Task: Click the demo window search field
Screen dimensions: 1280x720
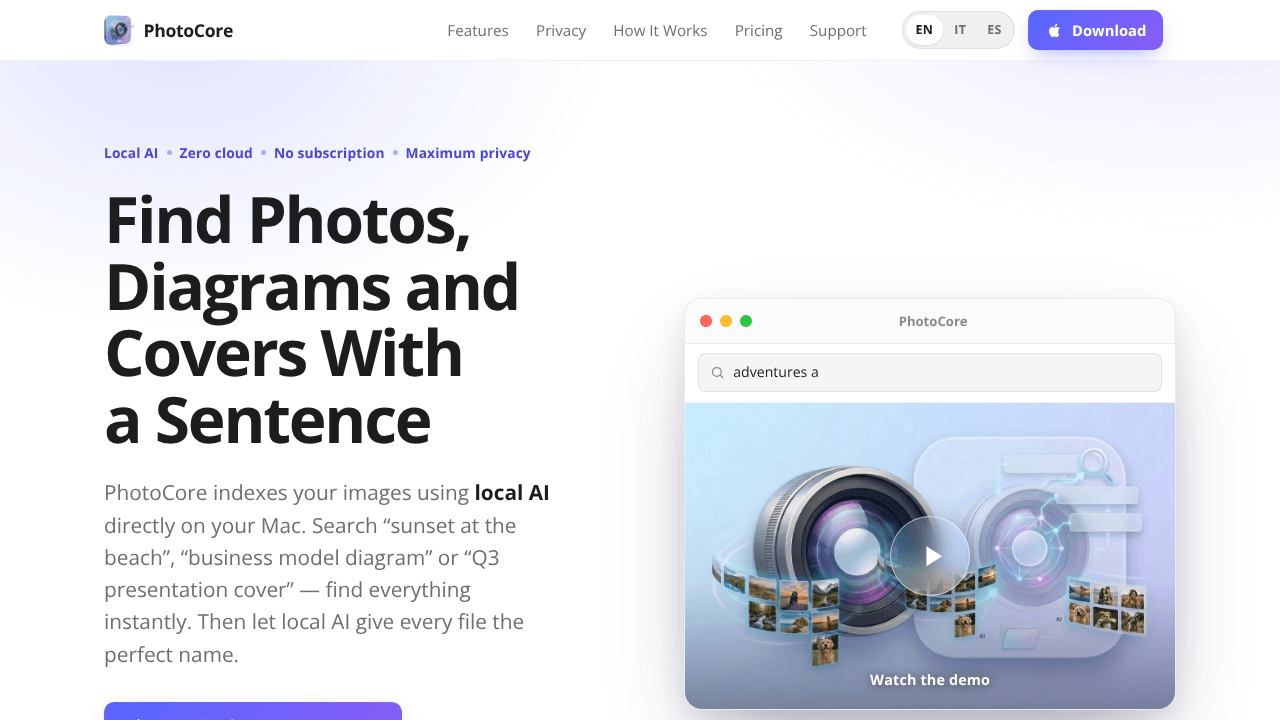Action: [930, 372]
